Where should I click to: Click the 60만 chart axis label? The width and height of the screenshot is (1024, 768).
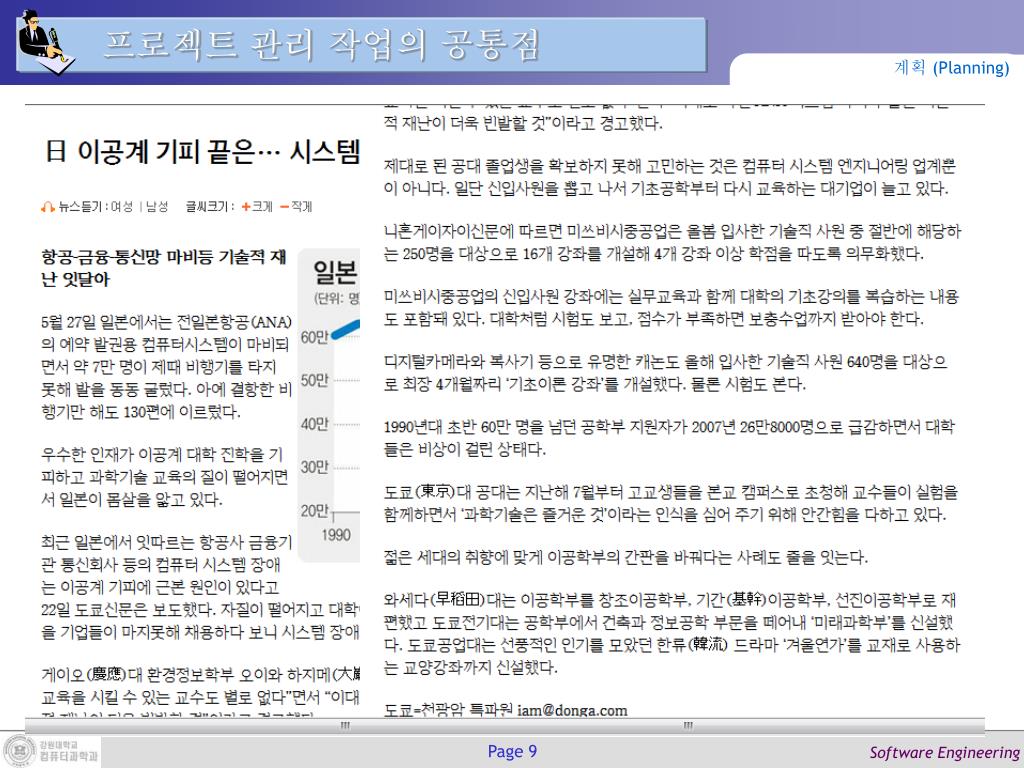tap(314, 338)
